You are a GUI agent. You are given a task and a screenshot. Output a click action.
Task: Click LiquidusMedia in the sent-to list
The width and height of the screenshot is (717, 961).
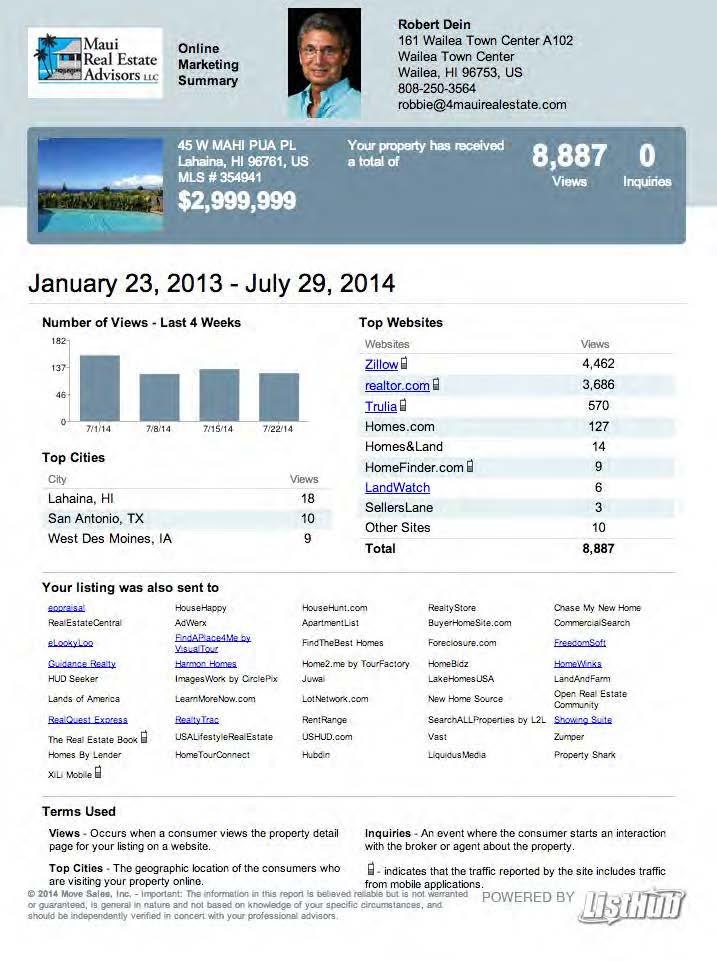tap(457, 755)
